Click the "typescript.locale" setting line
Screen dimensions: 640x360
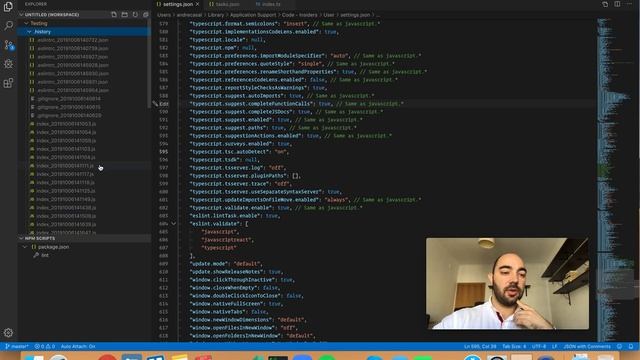pyautogui.click(x=228, y=40)
